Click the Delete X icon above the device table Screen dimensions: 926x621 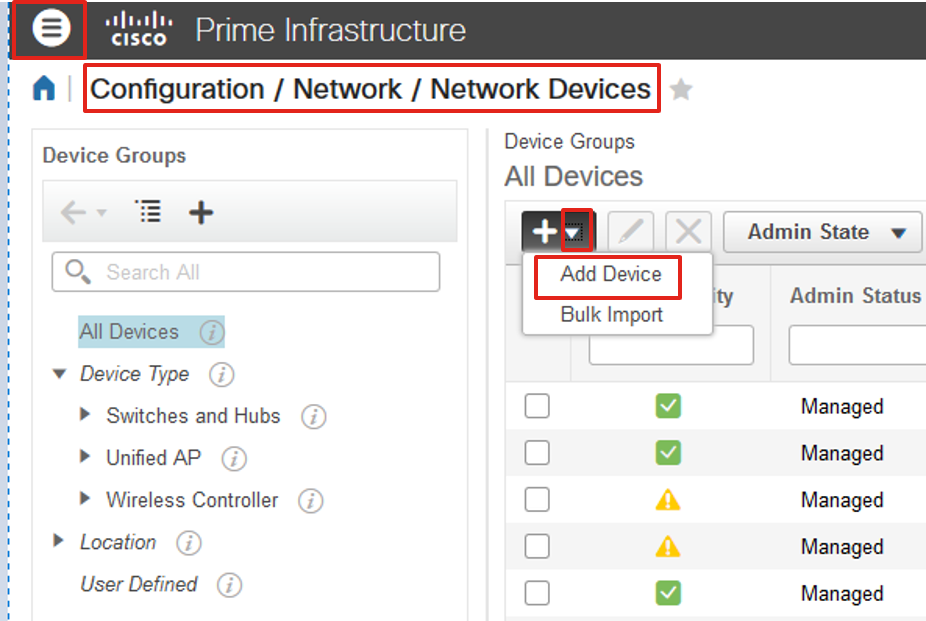(x=688, y=231)
